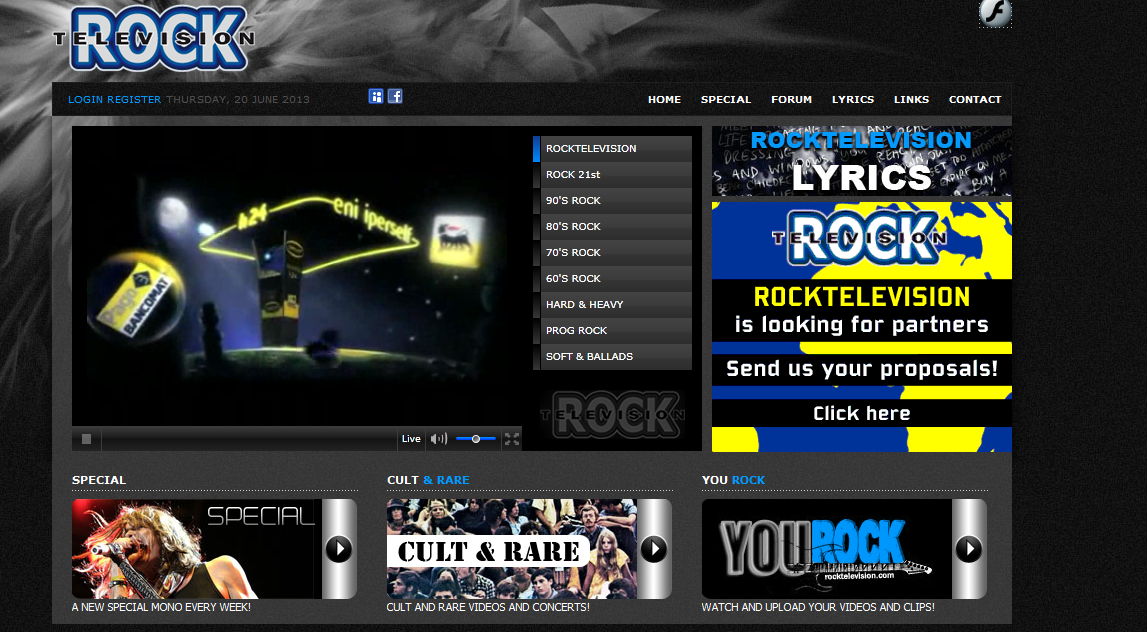Choose the SOFT & BALLADS channel
This screenshot has width=1147, height=632.
click(612, 356)
